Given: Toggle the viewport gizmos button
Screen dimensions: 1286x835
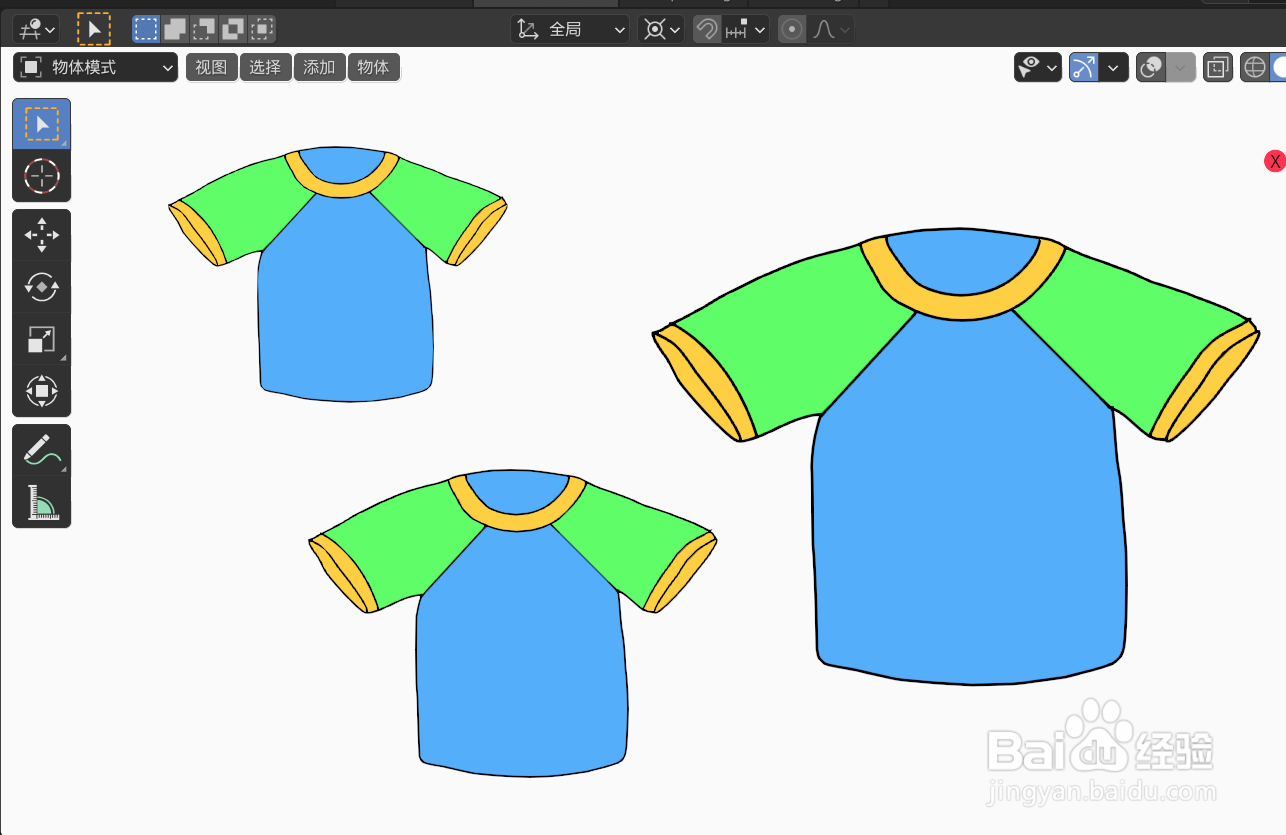Looking at the screenshot, I should coord(1083,67).
